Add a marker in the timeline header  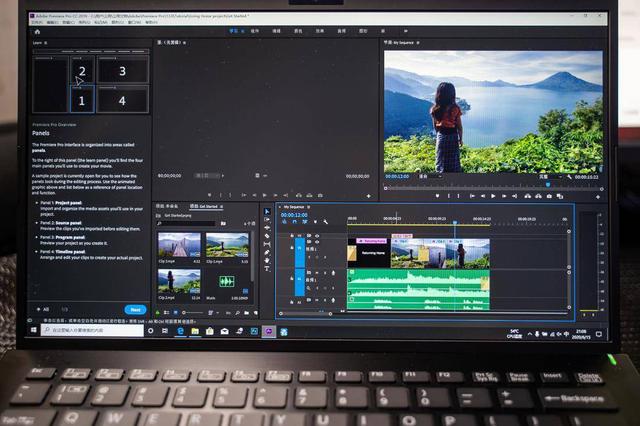(315, 222)
